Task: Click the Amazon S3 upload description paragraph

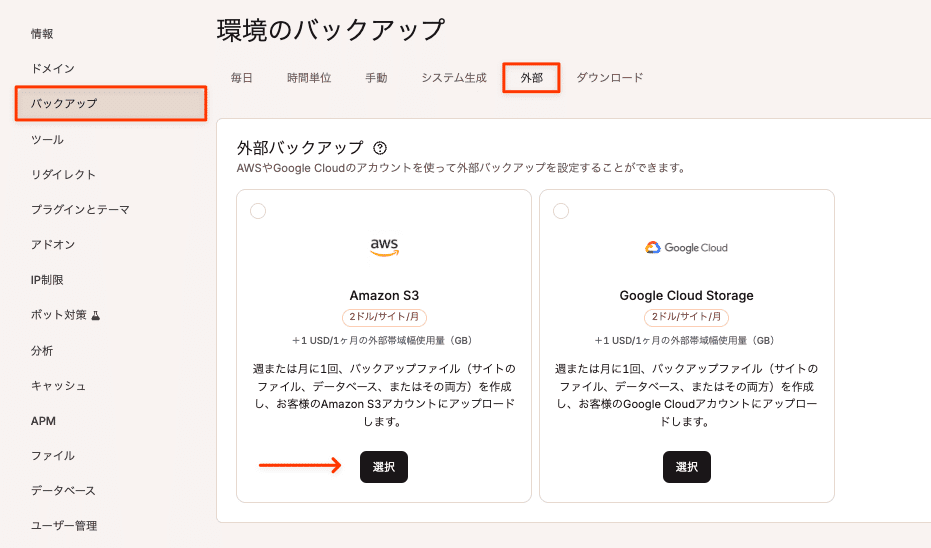Action: (x=384, y=395)
